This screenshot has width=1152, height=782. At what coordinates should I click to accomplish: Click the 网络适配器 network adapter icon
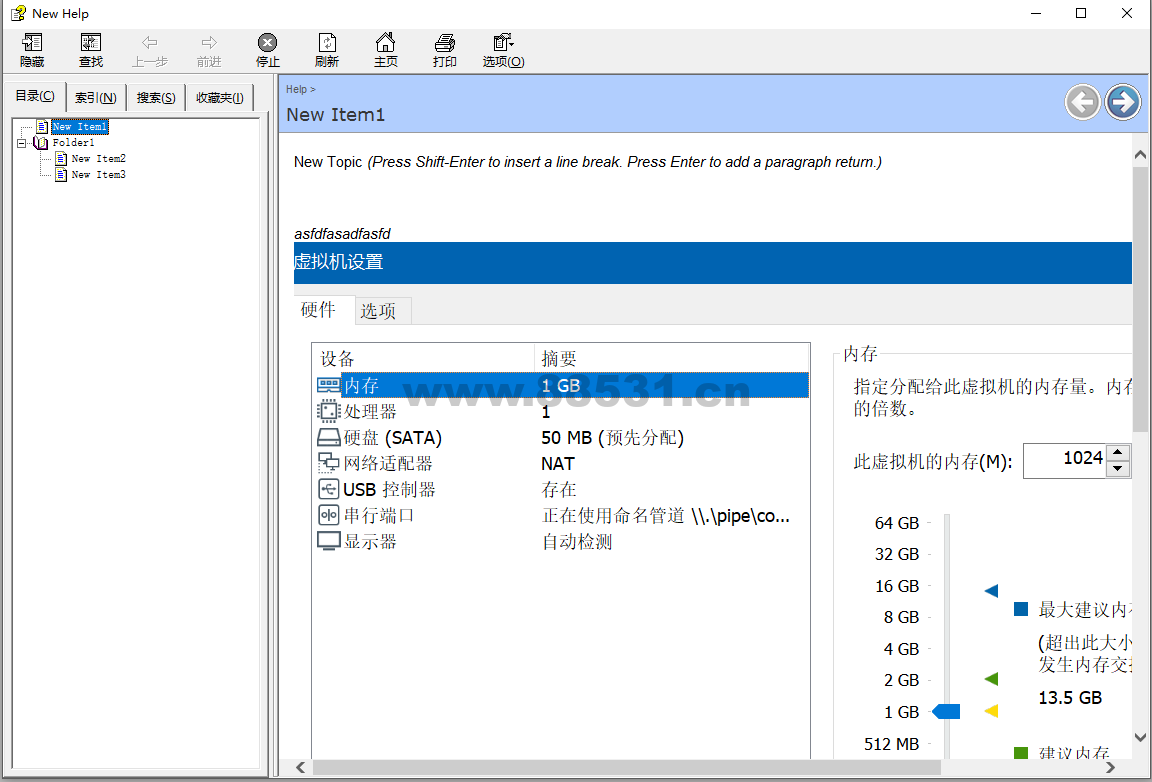click(328, 463)
